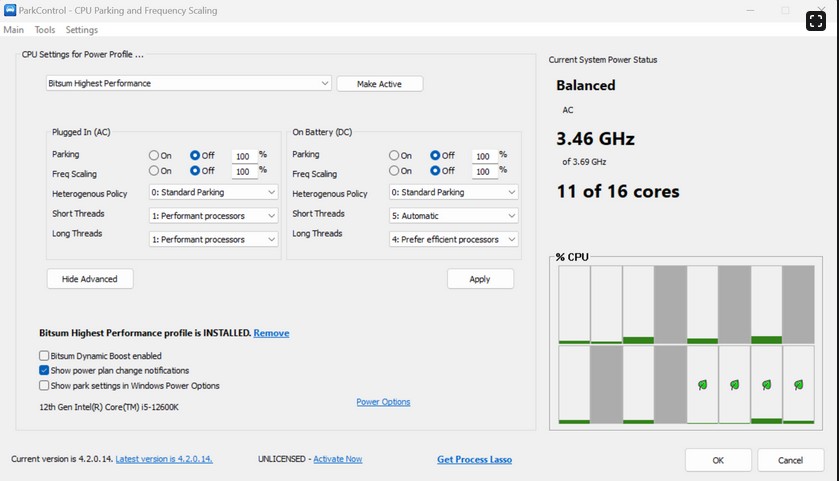Turn on Parking for Plugged In (AC)
Viewport: 839px width, 481px height.
[154, 155]
